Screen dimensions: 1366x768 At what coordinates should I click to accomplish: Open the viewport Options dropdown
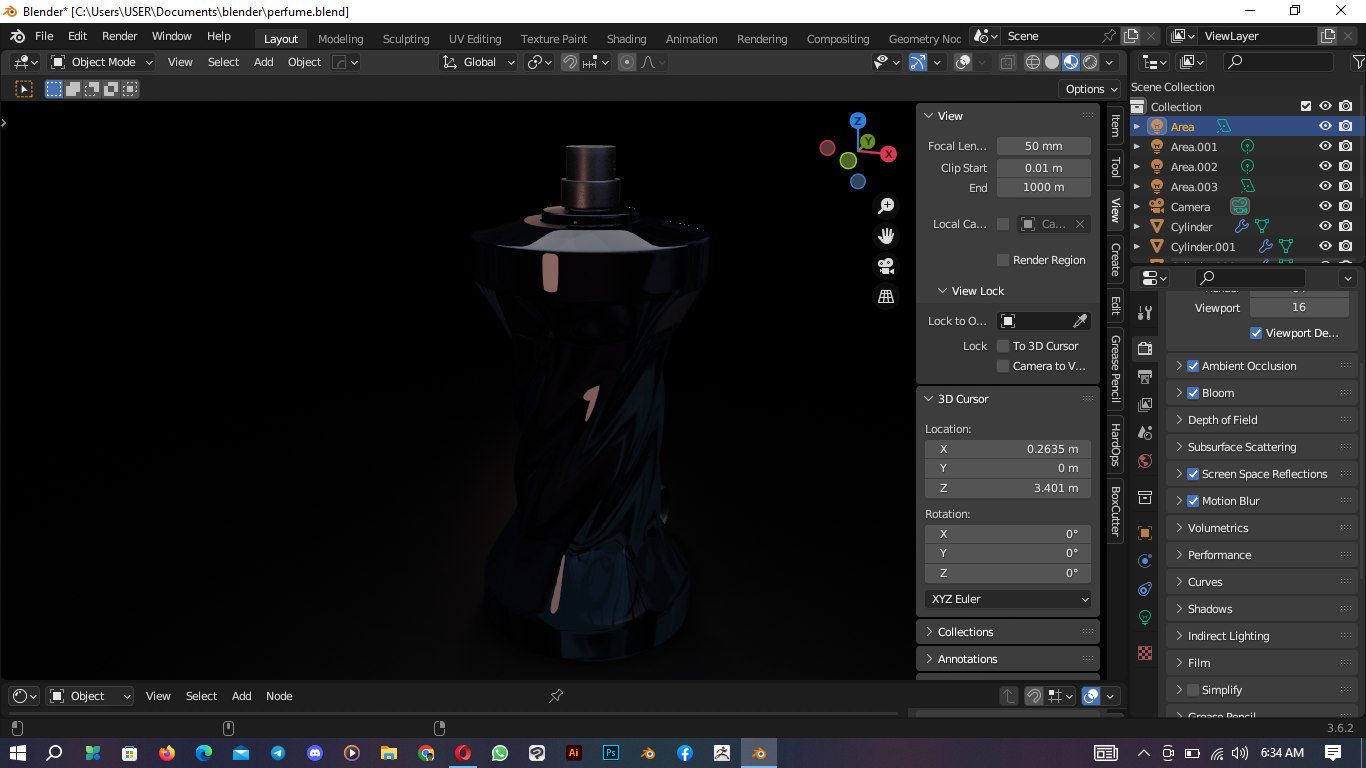point(1091,89)
